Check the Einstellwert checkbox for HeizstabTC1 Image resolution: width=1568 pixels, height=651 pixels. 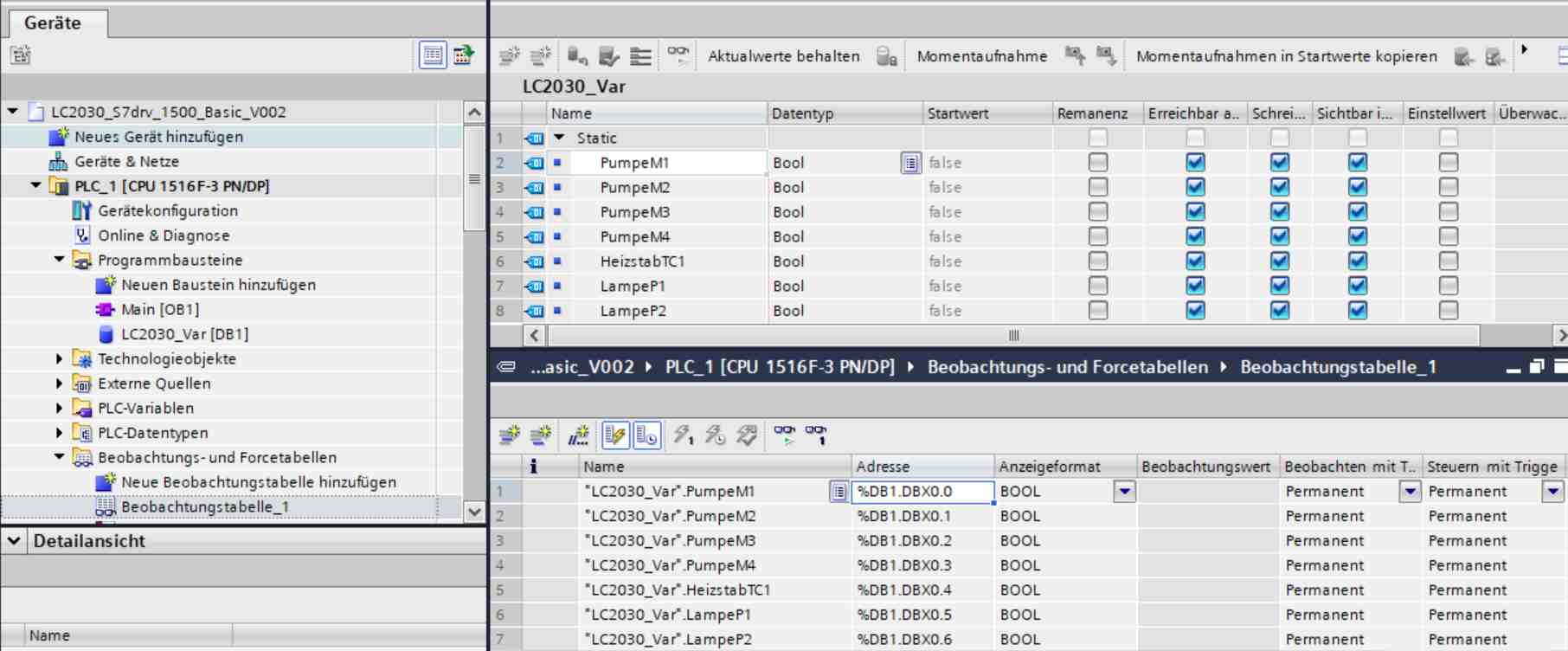tap(1448, 261)
